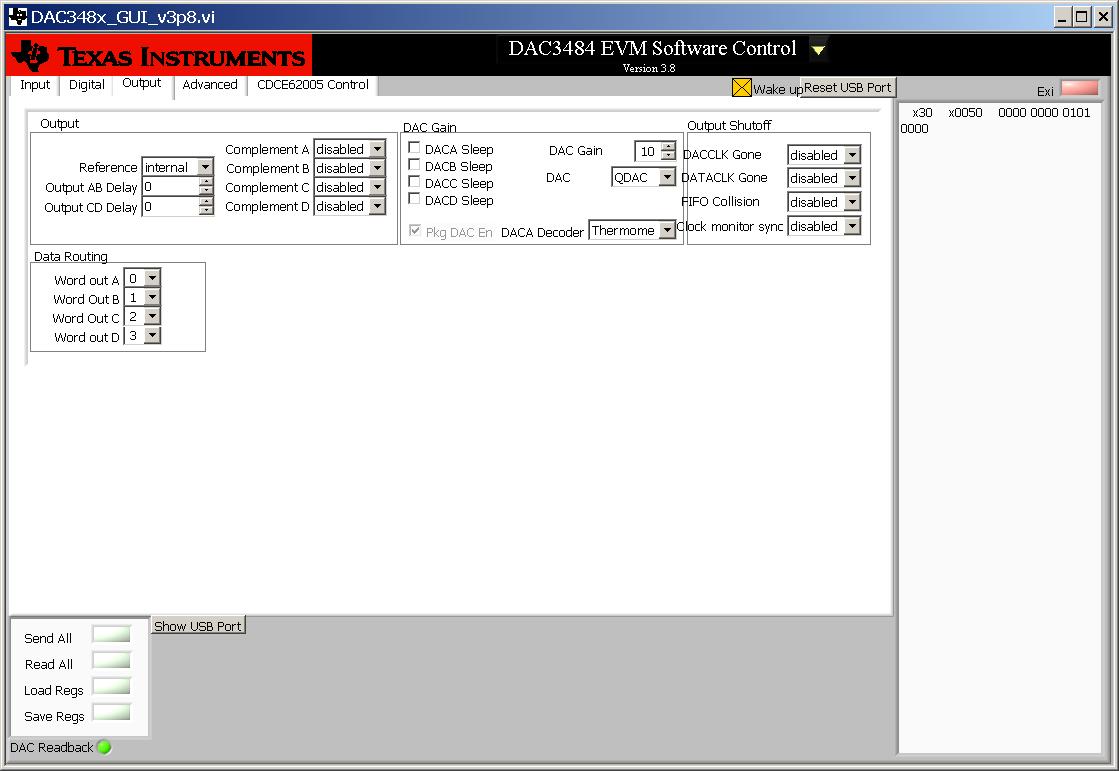Click the Send All button
This screenshot has height=771, width=1119.
111,634
